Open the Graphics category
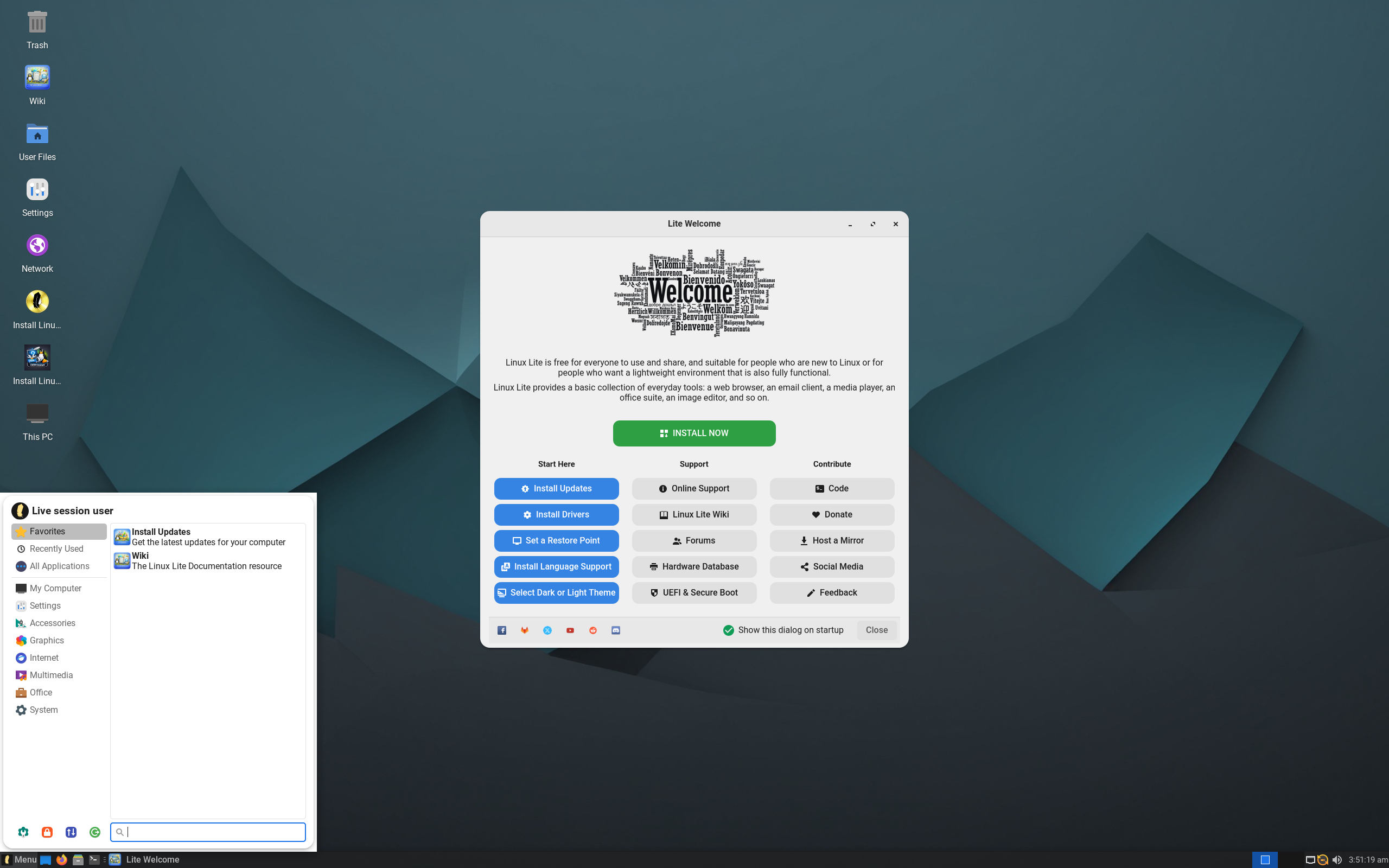This screenshot has width=1389, height=868. (x=59, y=640)
